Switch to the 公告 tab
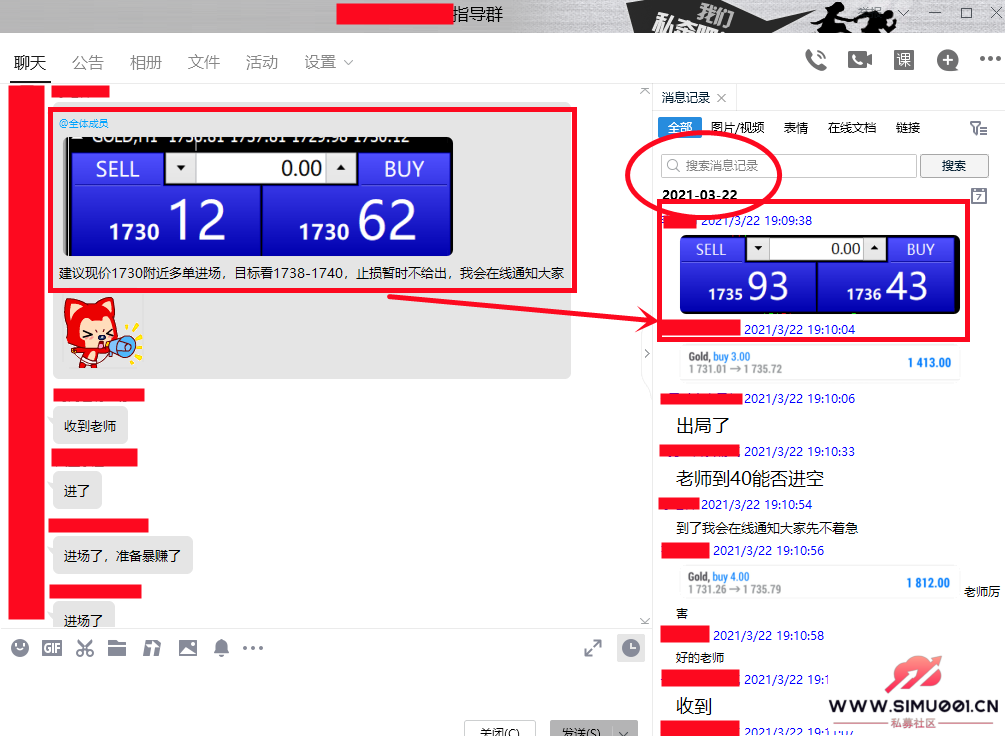Image resolution: width=1005 pixels, height=736 pixels. point(88,62)
